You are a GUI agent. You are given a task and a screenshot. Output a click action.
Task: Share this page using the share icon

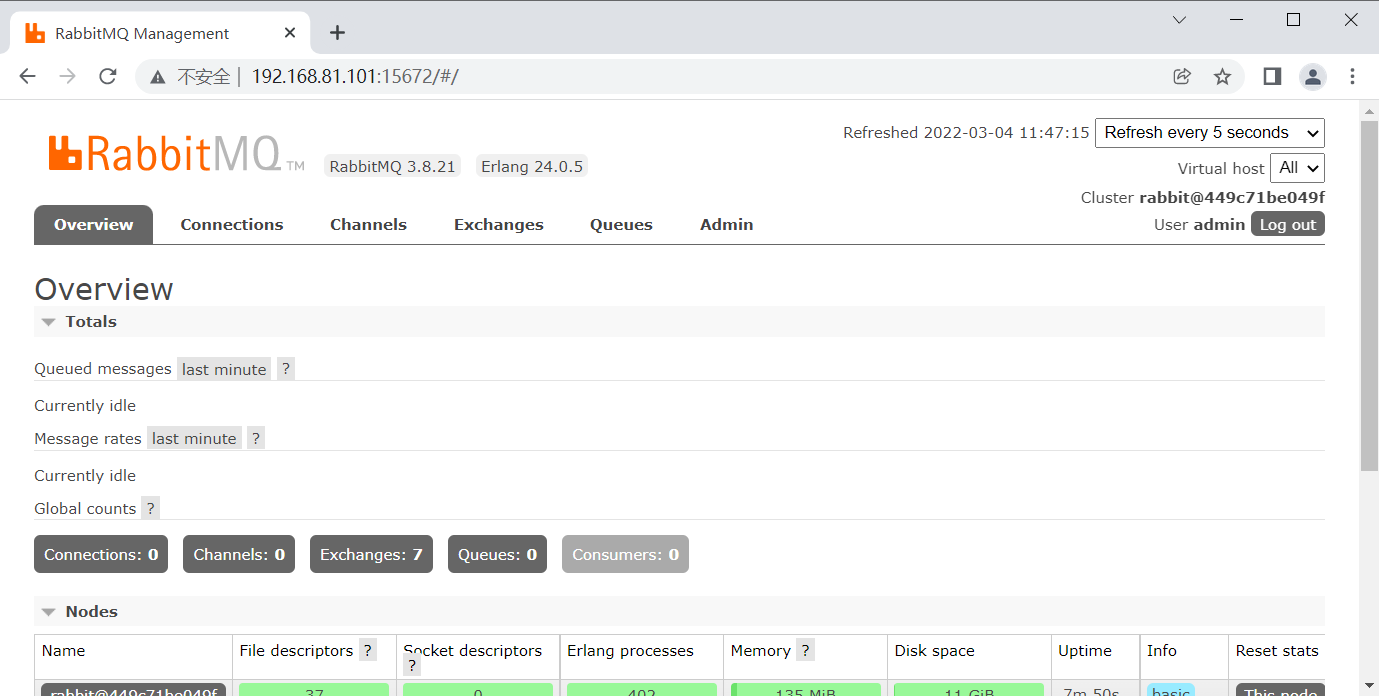click(x=1182, y=76)
